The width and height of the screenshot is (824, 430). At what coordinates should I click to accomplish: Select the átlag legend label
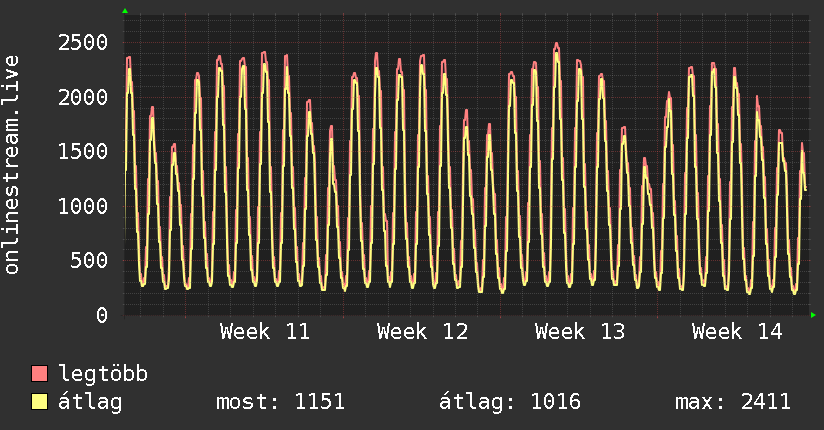pos(90,402)
